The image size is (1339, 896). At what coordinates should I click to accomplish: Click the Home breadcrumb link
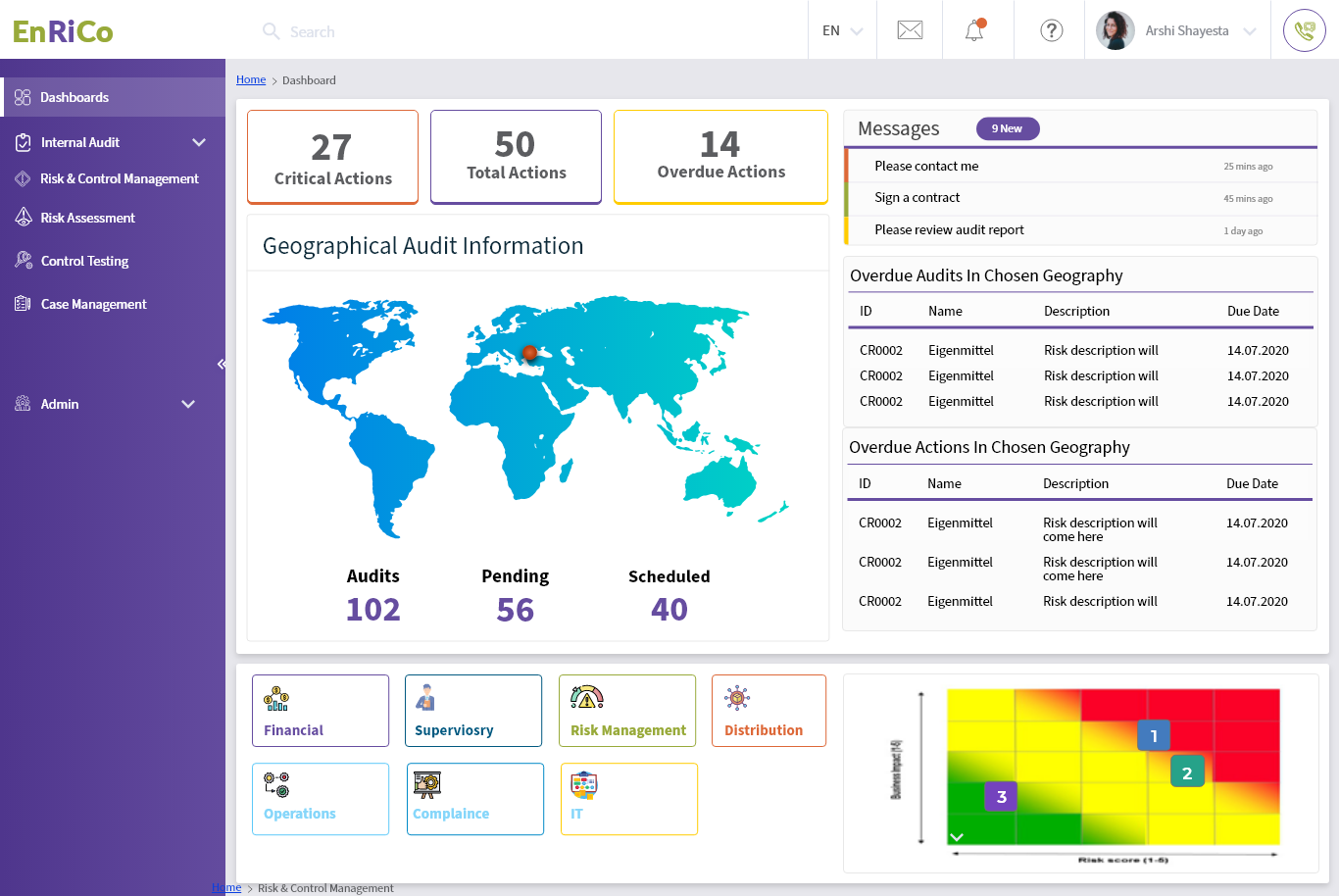click(x=251, y=79)
